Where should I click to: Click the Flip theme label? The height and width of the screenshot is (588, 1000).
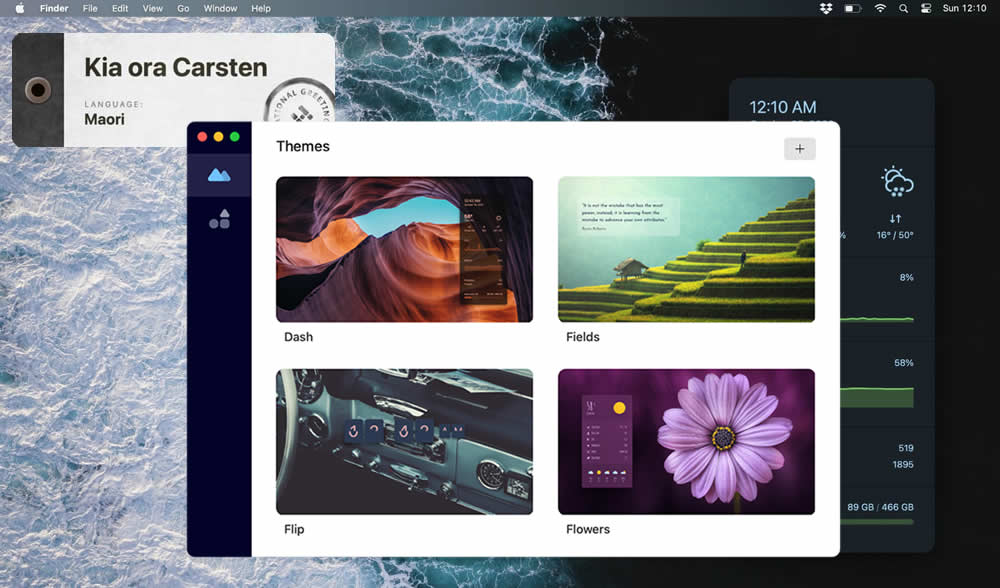pos(294,529)
